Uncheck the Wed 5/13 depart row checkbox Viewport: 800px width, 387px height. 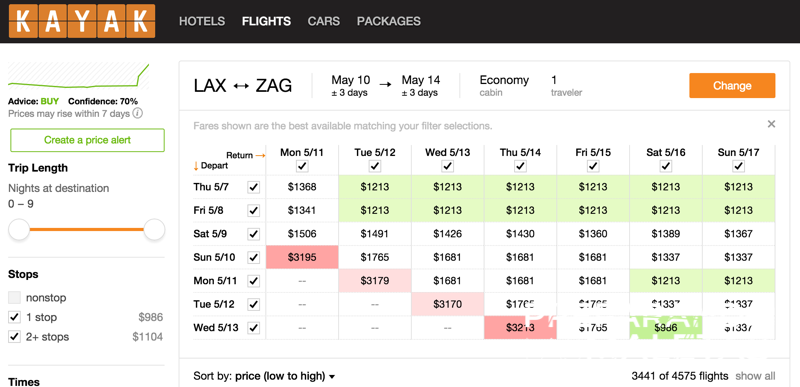(x=254, y=328)
